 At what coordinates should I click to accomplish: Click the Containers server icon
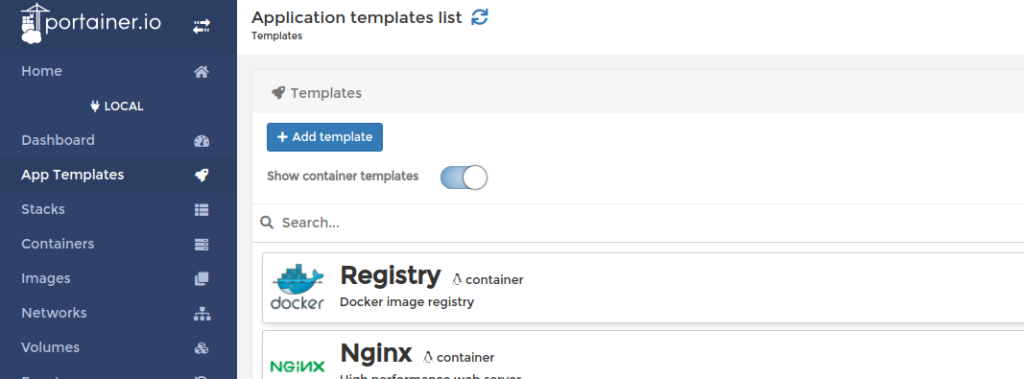point(202,244)
